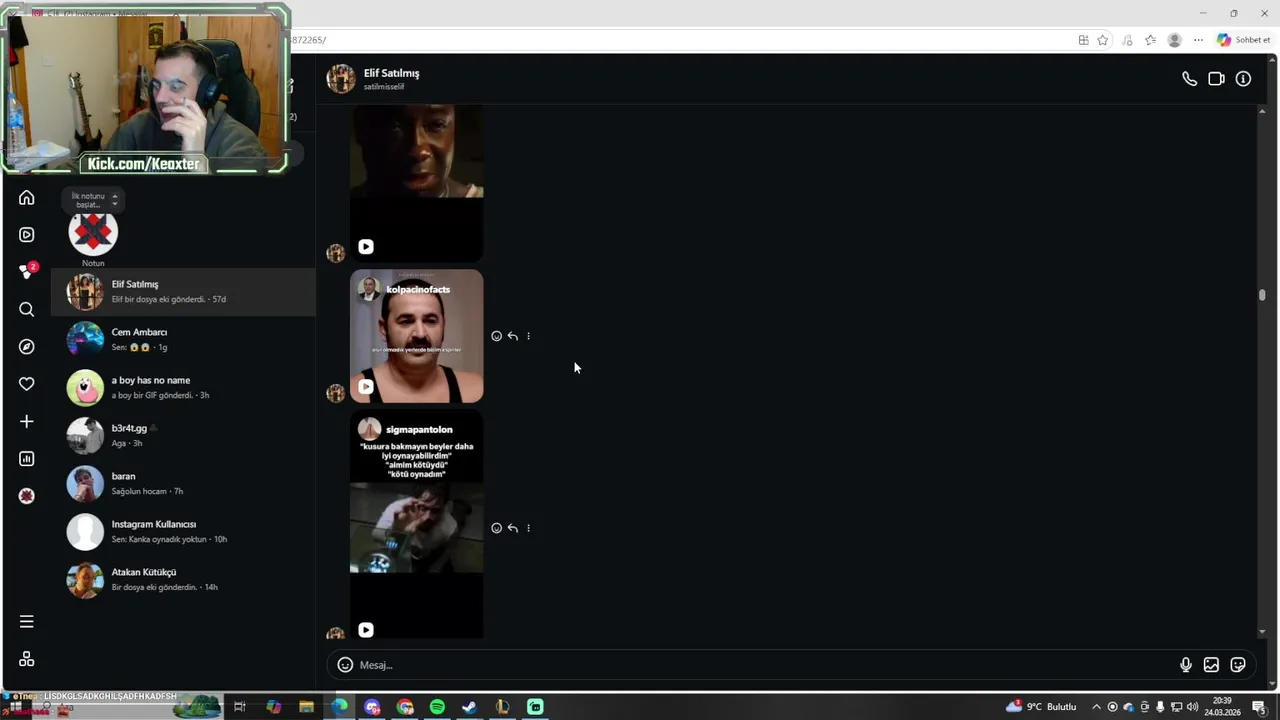Open the weather widget 9°C Bulutlu
Image resolution: width=1280 pixels, height=720 pixels.
[x=1041, y=707]
